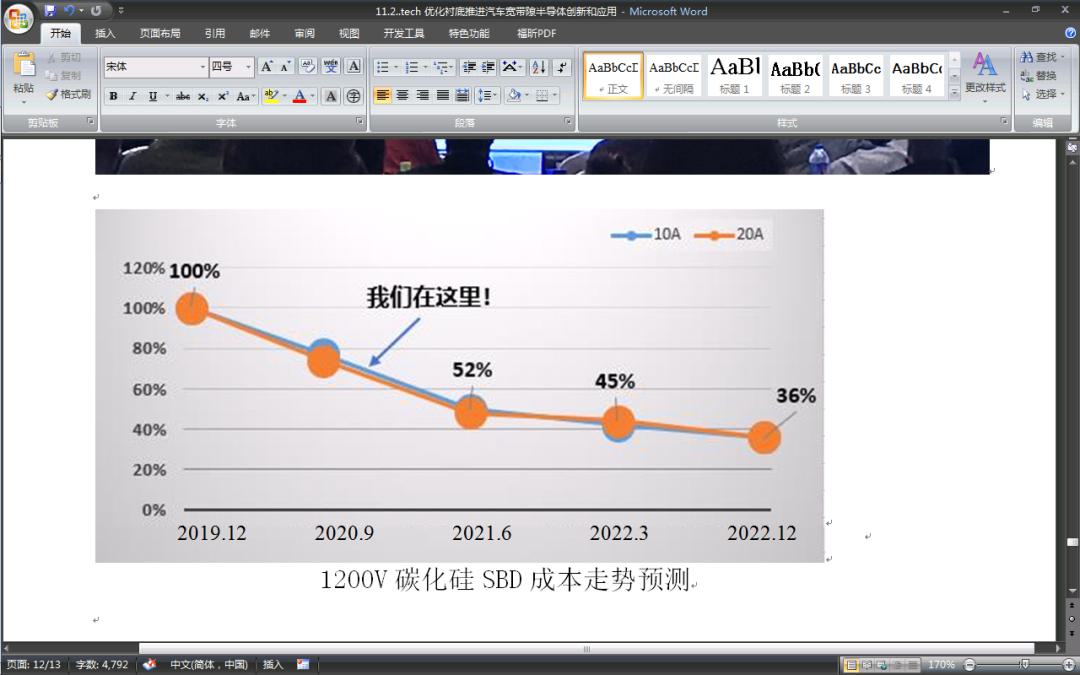1080x675 pixels.
Task: Open the font size dropdown (四号)
Action: pos(248,67)
